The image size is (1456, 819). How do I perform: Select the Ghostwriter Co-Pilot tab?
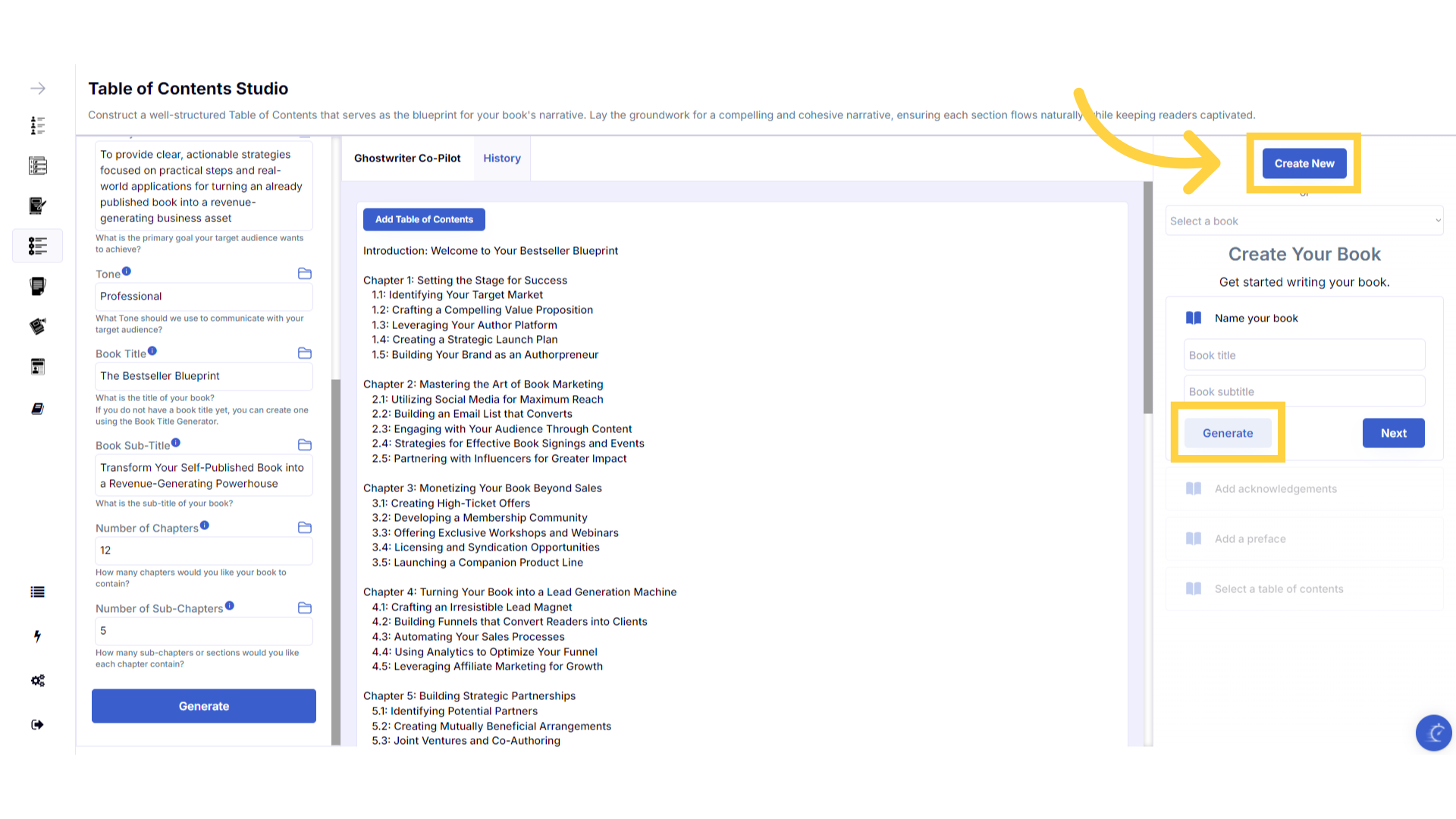407,158
